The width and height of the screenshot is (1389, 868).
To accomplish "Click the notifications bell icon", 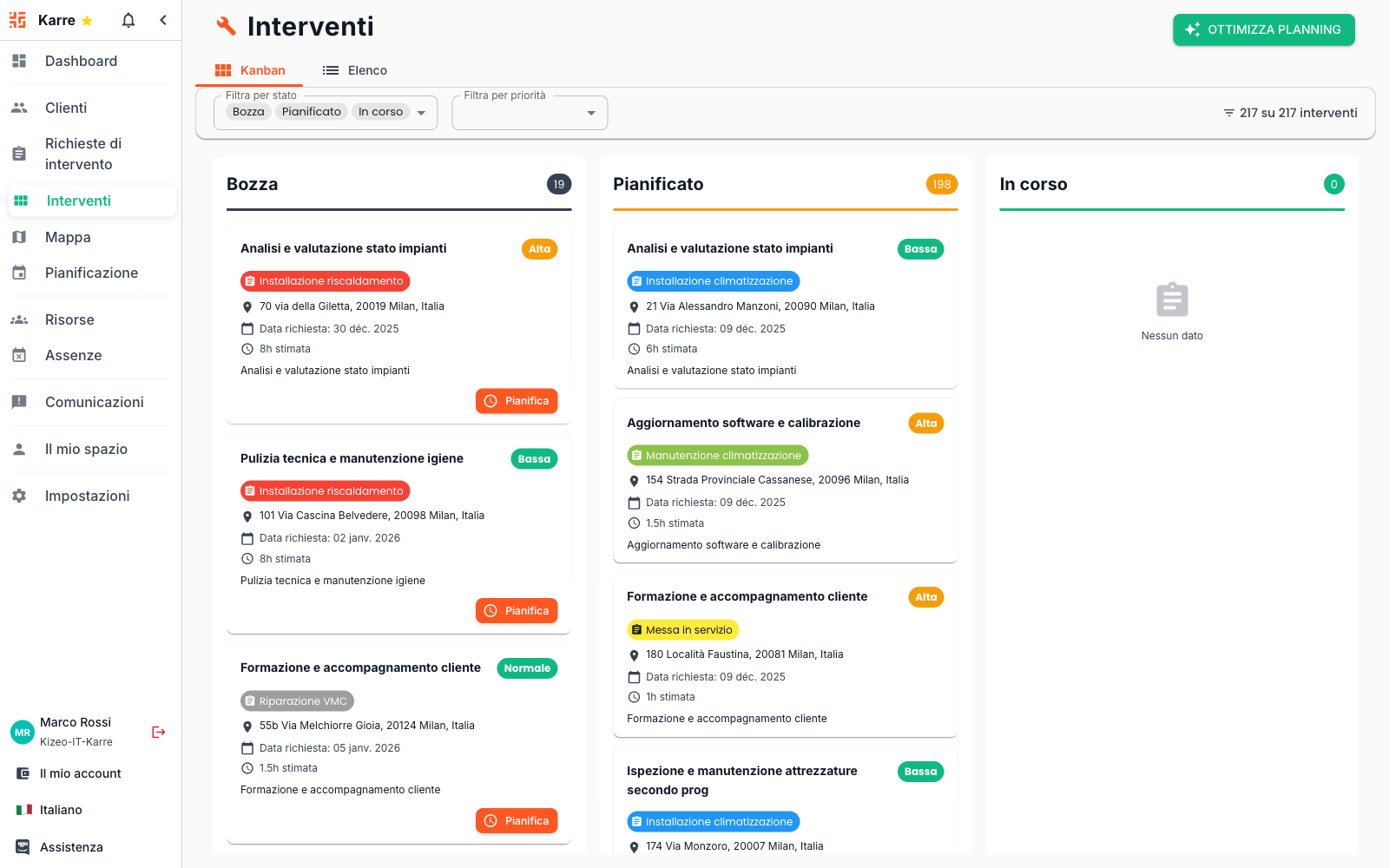I will click(128, 19).
